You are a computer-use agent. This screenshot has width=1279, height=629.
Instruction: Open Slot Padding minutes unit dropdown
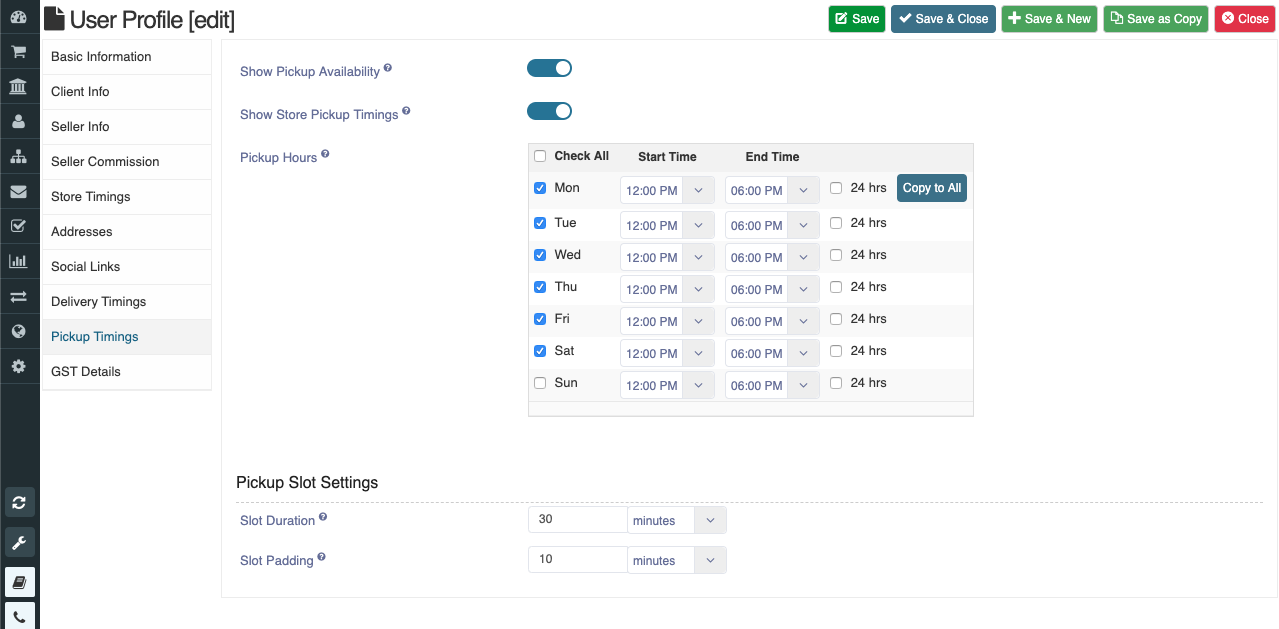point(677,560)
